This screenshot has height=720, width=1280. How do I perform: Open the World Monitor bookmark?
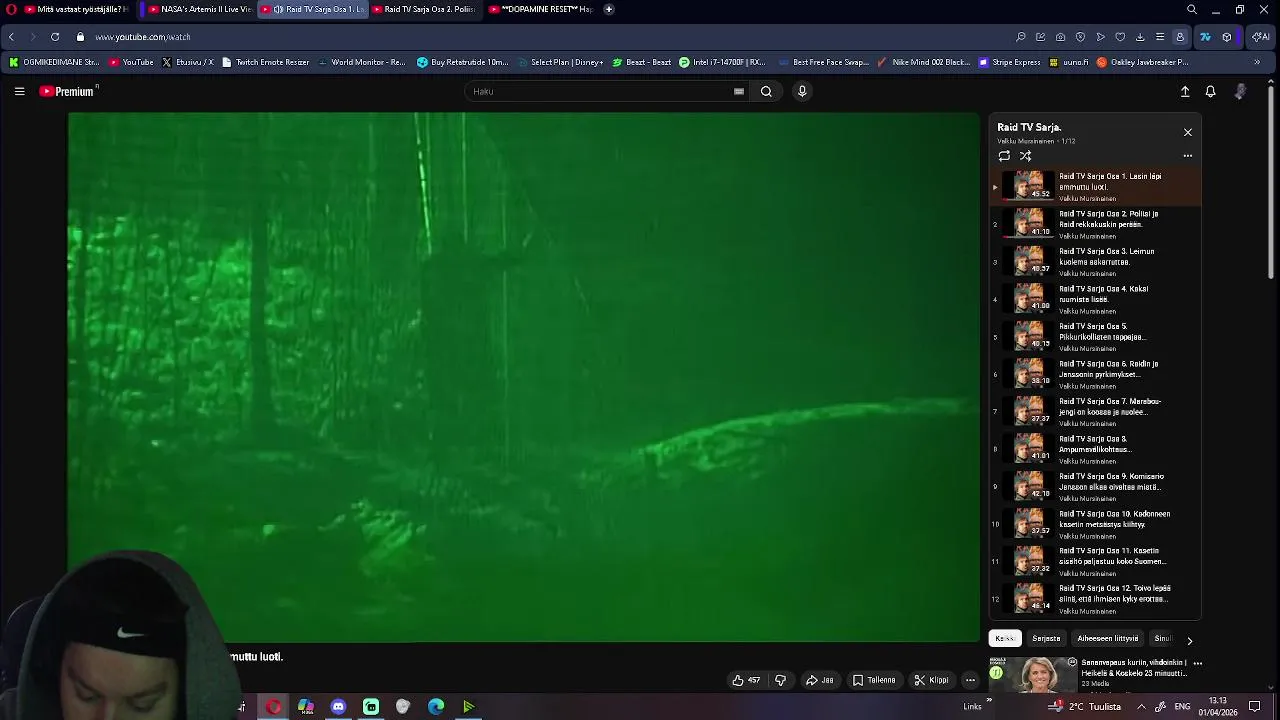362,62
